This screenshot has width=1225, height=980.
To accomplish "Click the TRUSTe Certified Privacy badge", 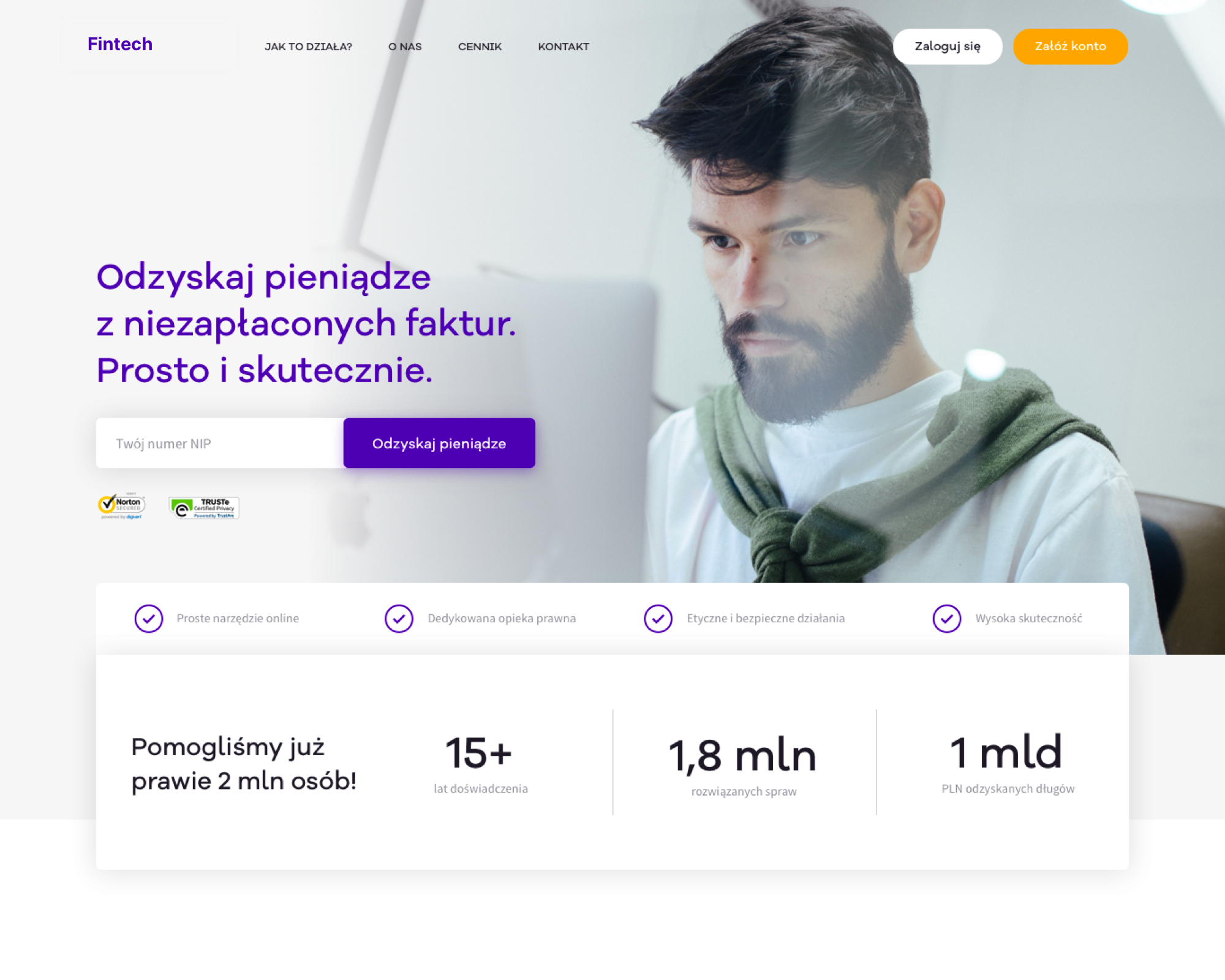I will point(204,508).
